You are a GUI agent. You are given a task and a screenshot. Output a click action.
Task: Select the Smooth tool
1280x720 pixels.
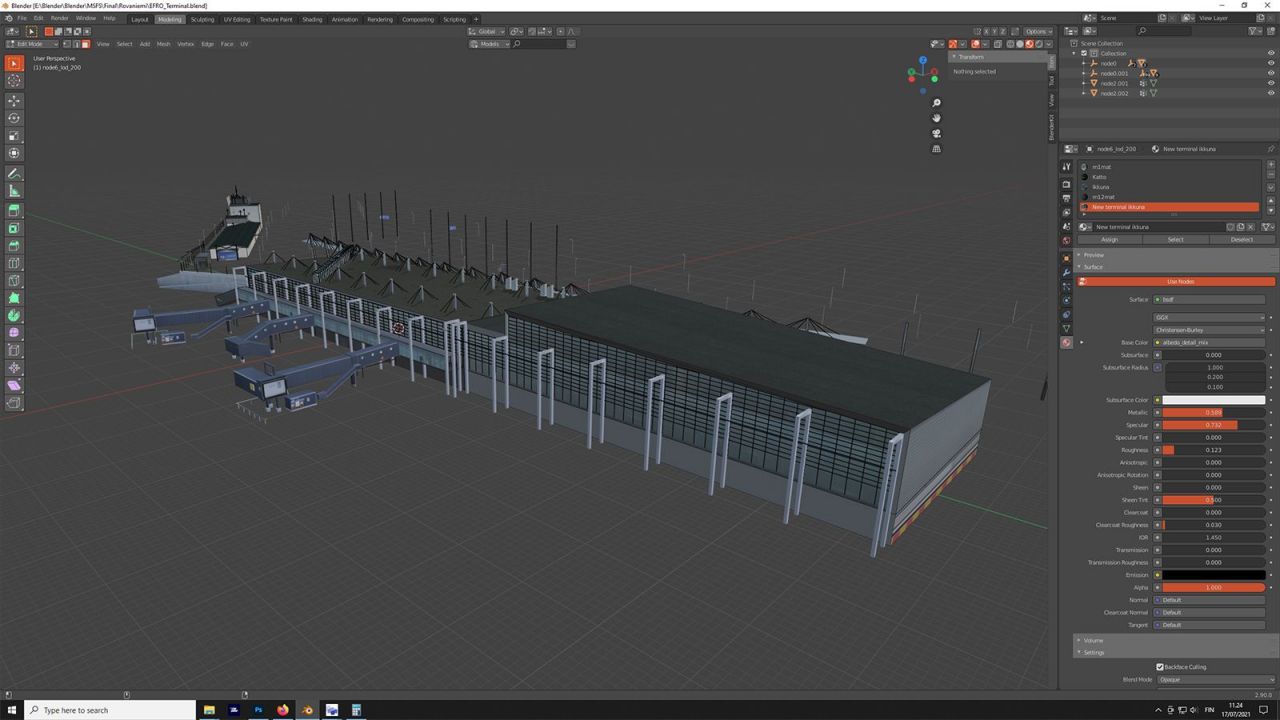point(14,333)
